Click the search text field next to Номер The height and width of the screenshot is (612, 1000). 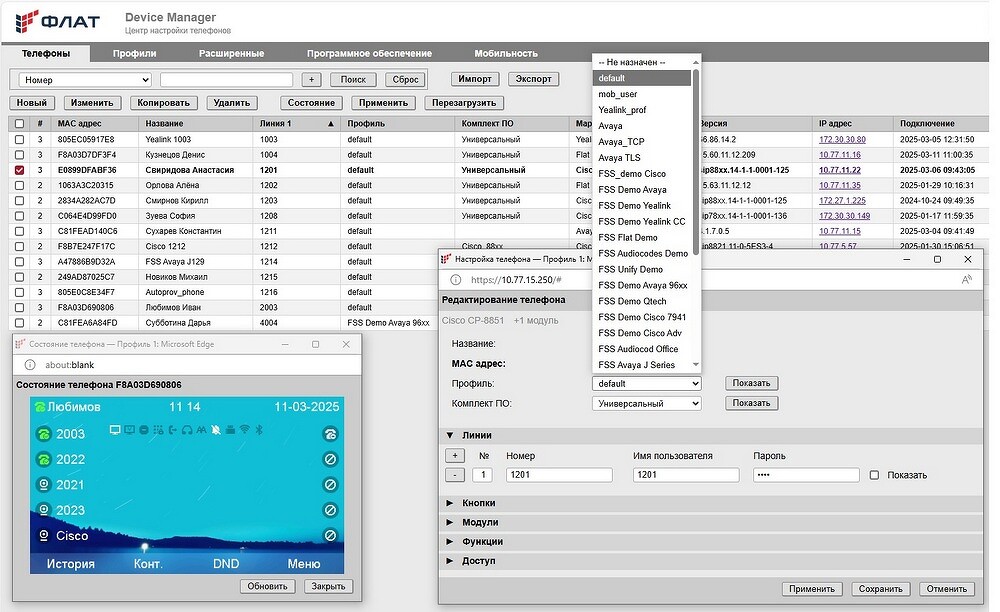(226, 80)
